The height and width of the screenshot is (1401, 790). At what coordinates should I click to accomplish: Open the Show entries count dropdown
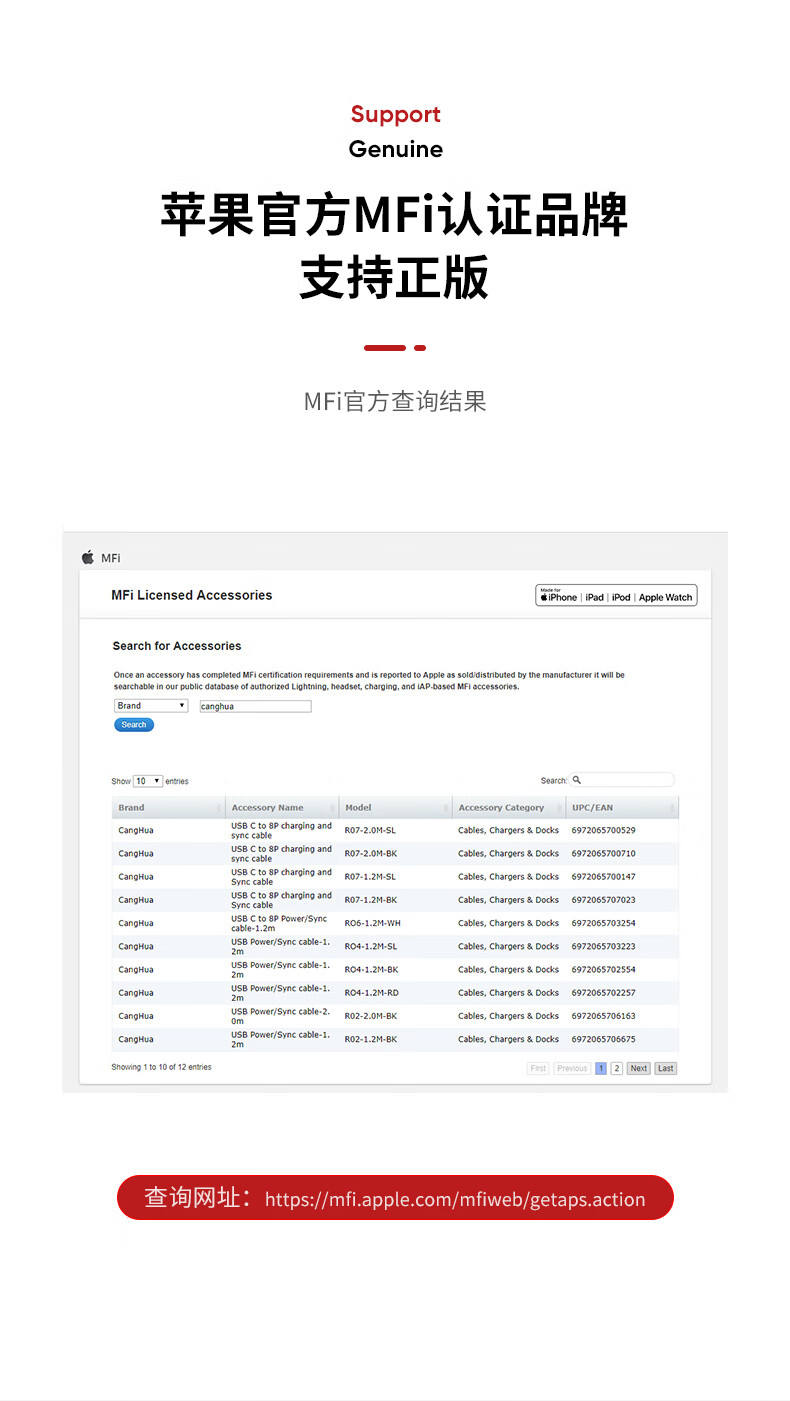coord(148,781)
